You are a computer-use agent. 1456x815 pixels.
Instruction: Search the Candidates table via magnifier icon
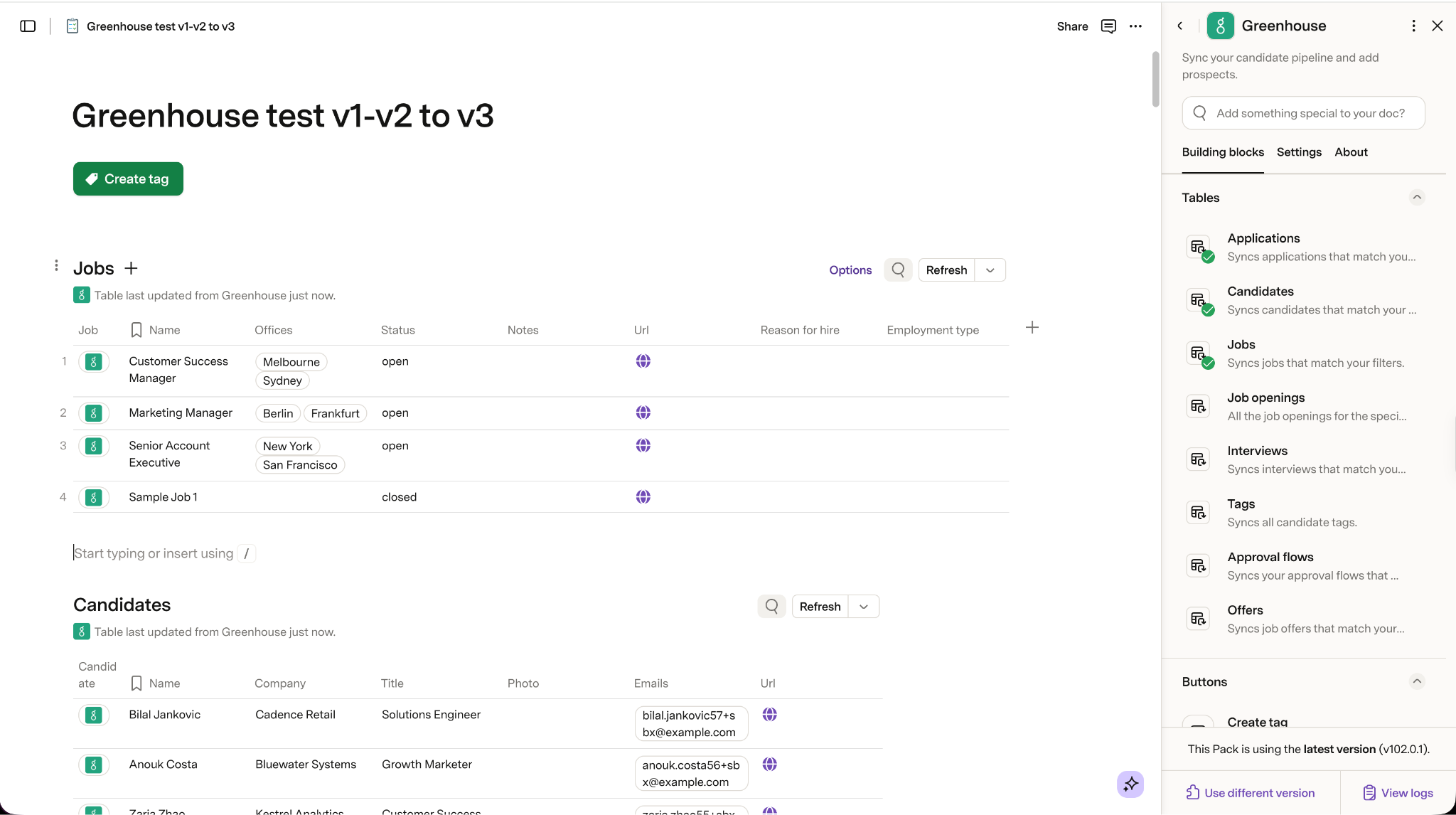click(x=771, y=607)
